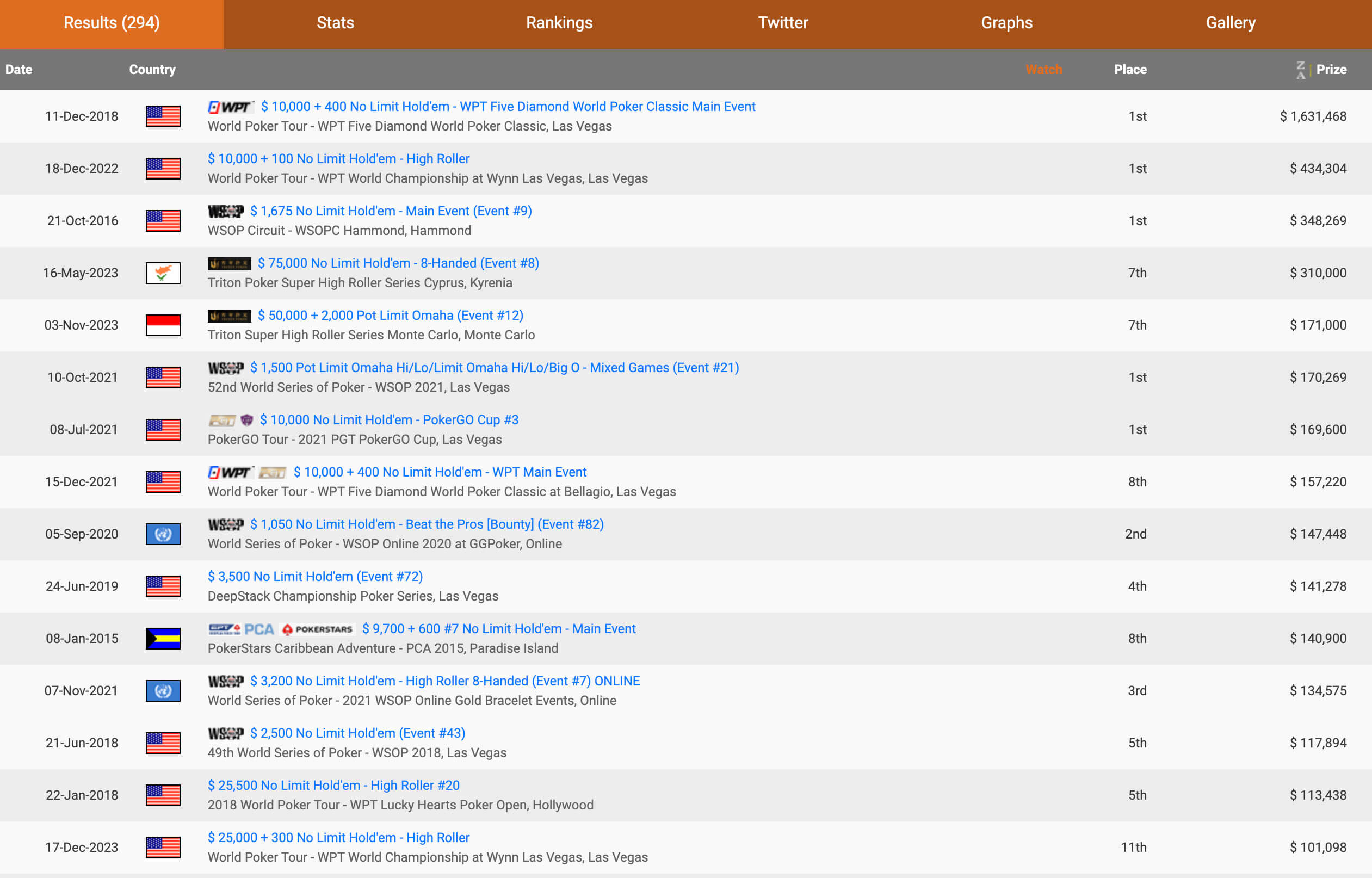Click the Bahamas flag on PCA row
The height and width of the screenshot is (878, 1372).
[x=163, y=639]
